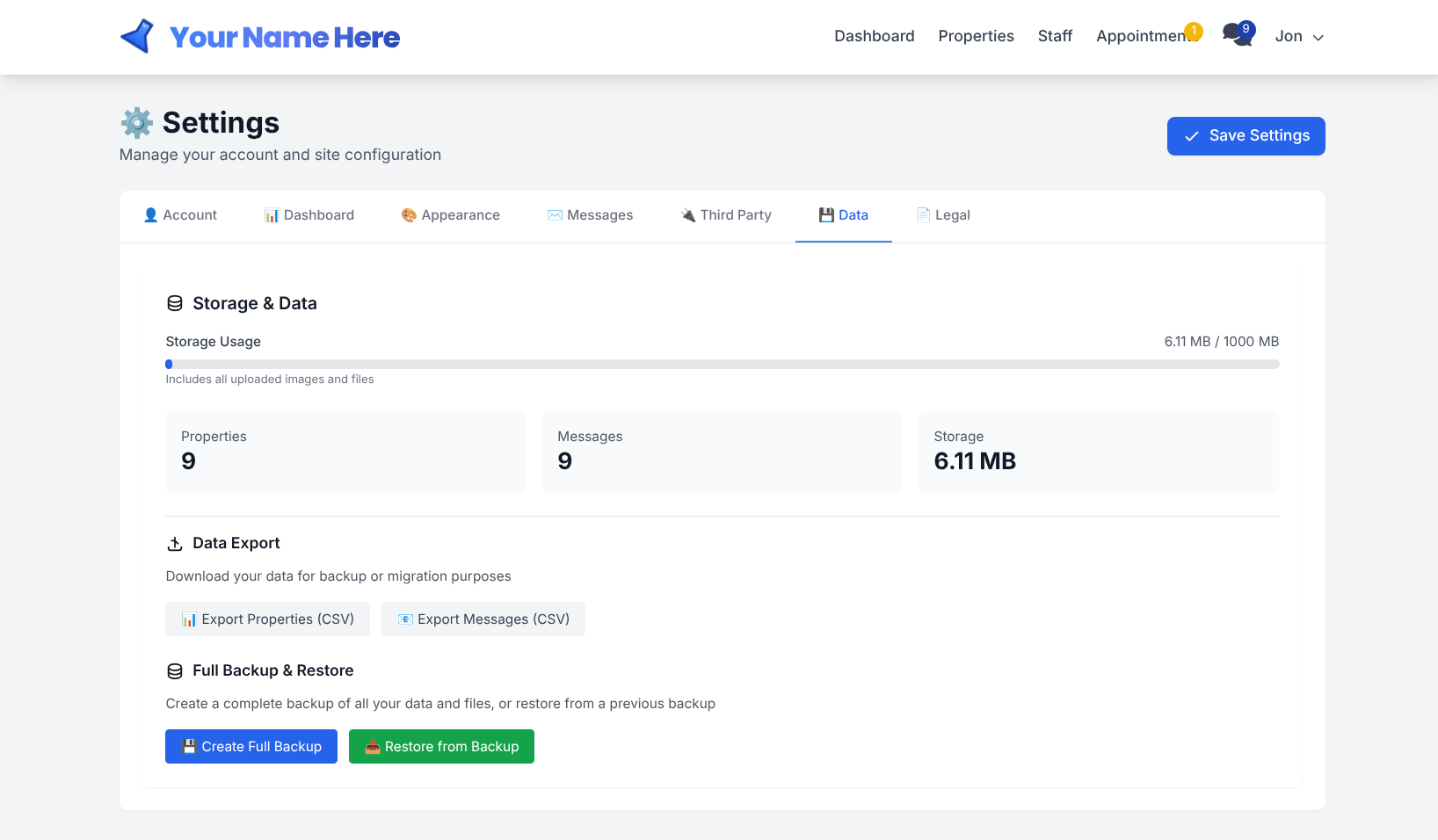Select the Third Party tab

click(x=726, y=215)
